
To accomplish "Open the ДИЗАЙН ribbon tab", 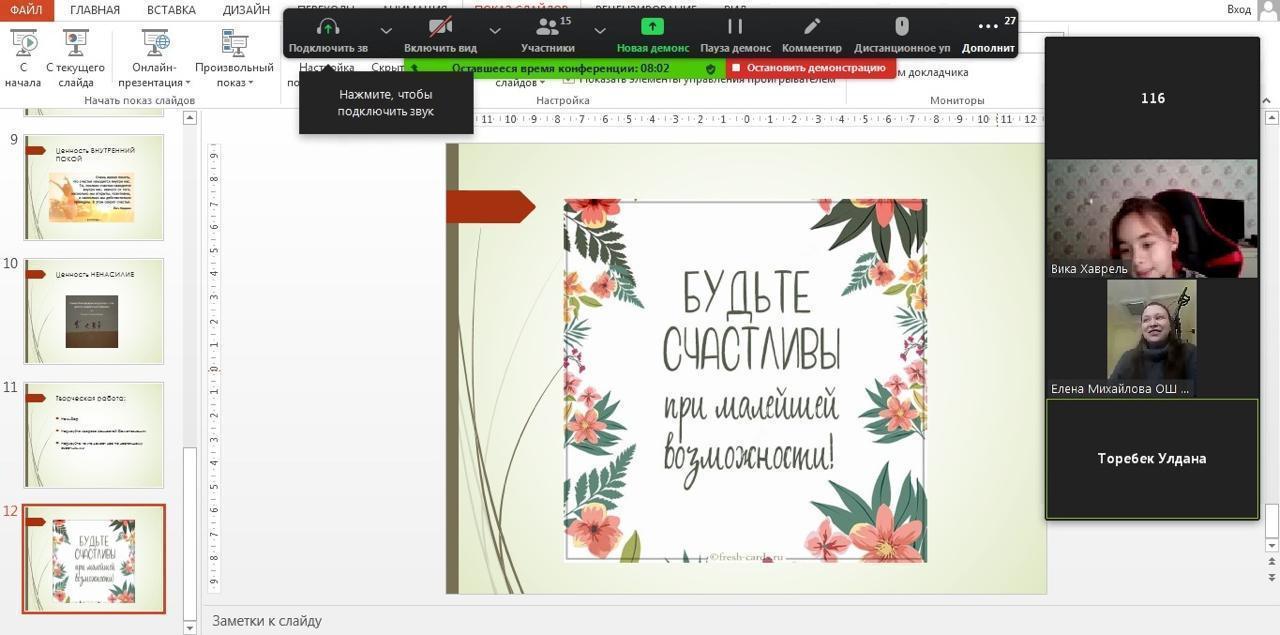I will [245, 9].
